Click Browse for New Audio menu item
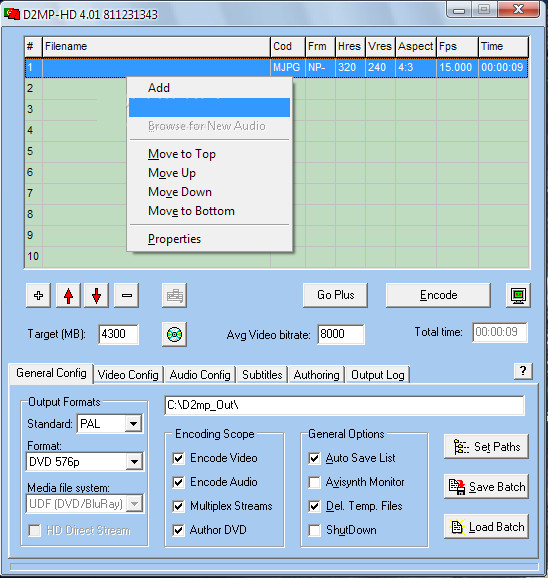Viewport: 548px width, 578px height. (209, 126)
